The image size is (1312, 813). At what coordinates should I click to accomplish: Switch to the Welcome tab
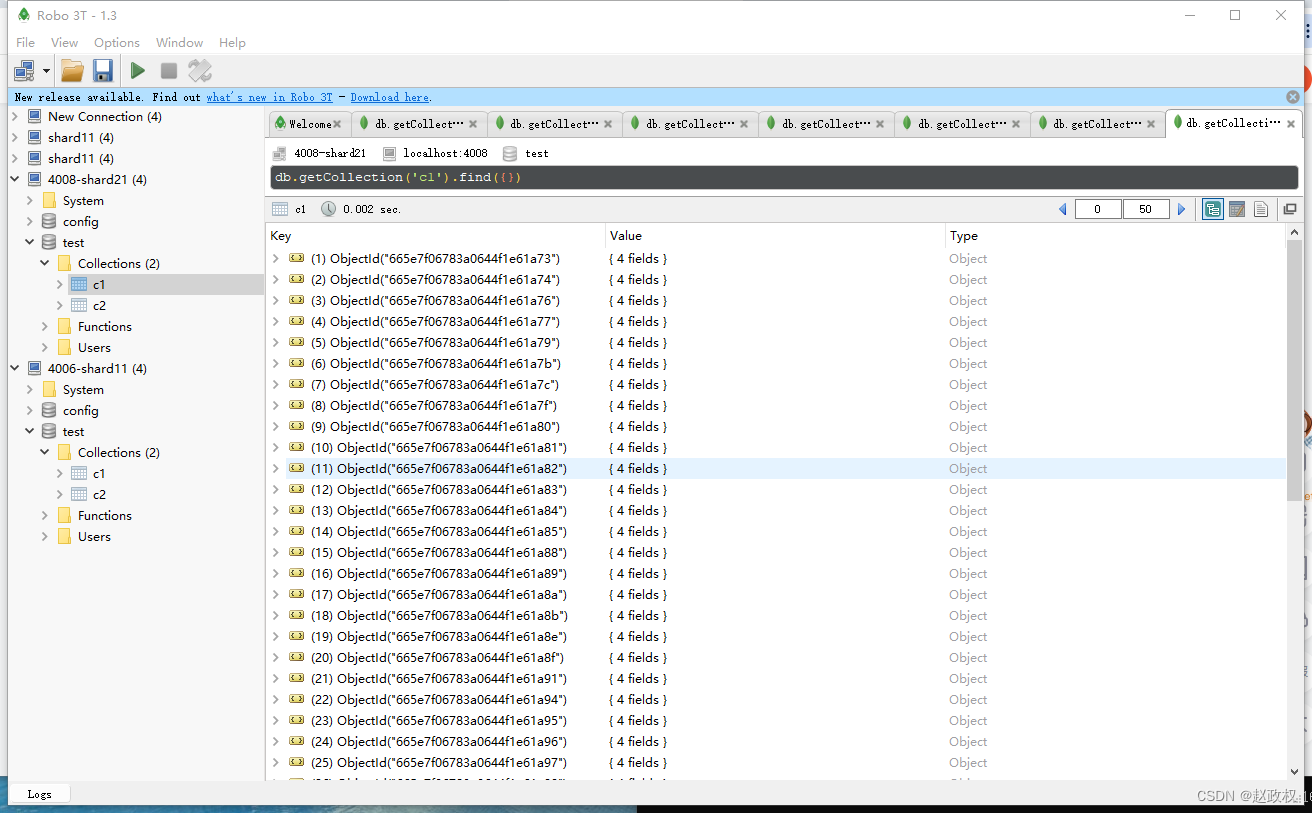(308, 123)
